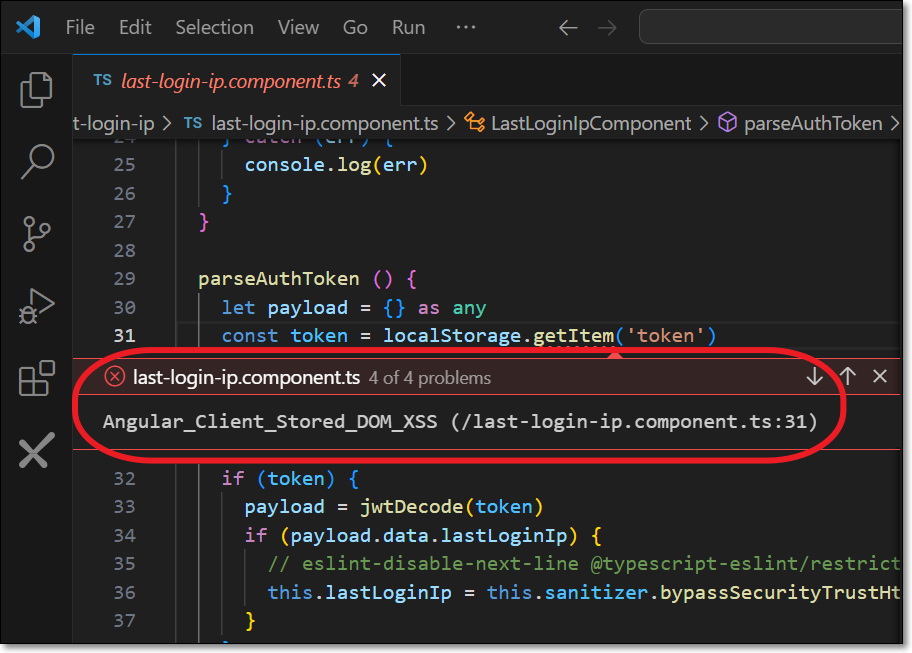Screen dimensions: 912x653
Task: Click line number 29 in the gutter
Action: click(124, 279)
